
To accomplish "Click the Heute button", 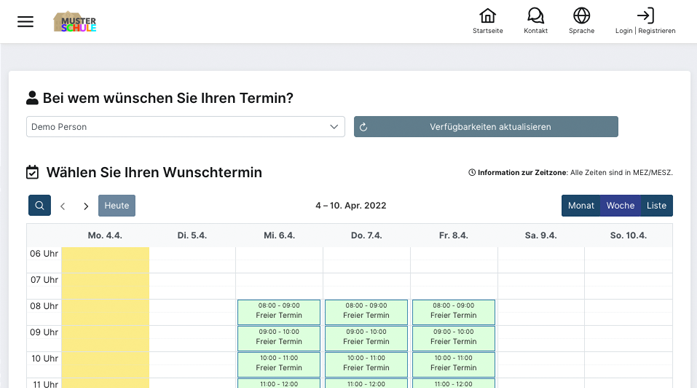I will point(116,205).
